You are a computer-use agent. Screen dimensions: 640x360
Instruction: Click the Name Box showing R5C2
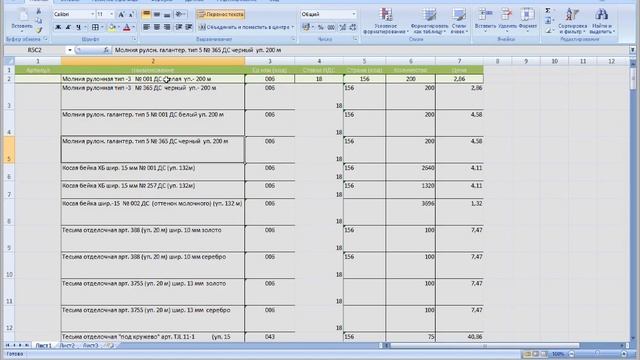(x=35, y=50)
